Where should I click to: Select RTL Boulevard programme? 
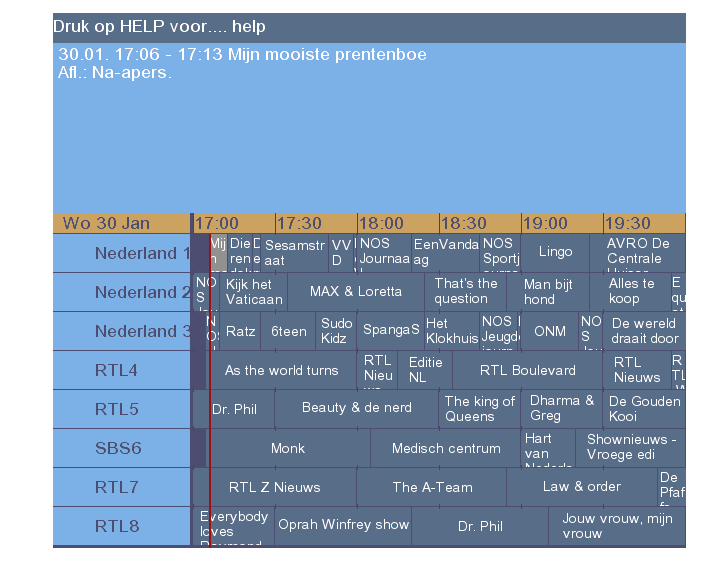point(528,370)
